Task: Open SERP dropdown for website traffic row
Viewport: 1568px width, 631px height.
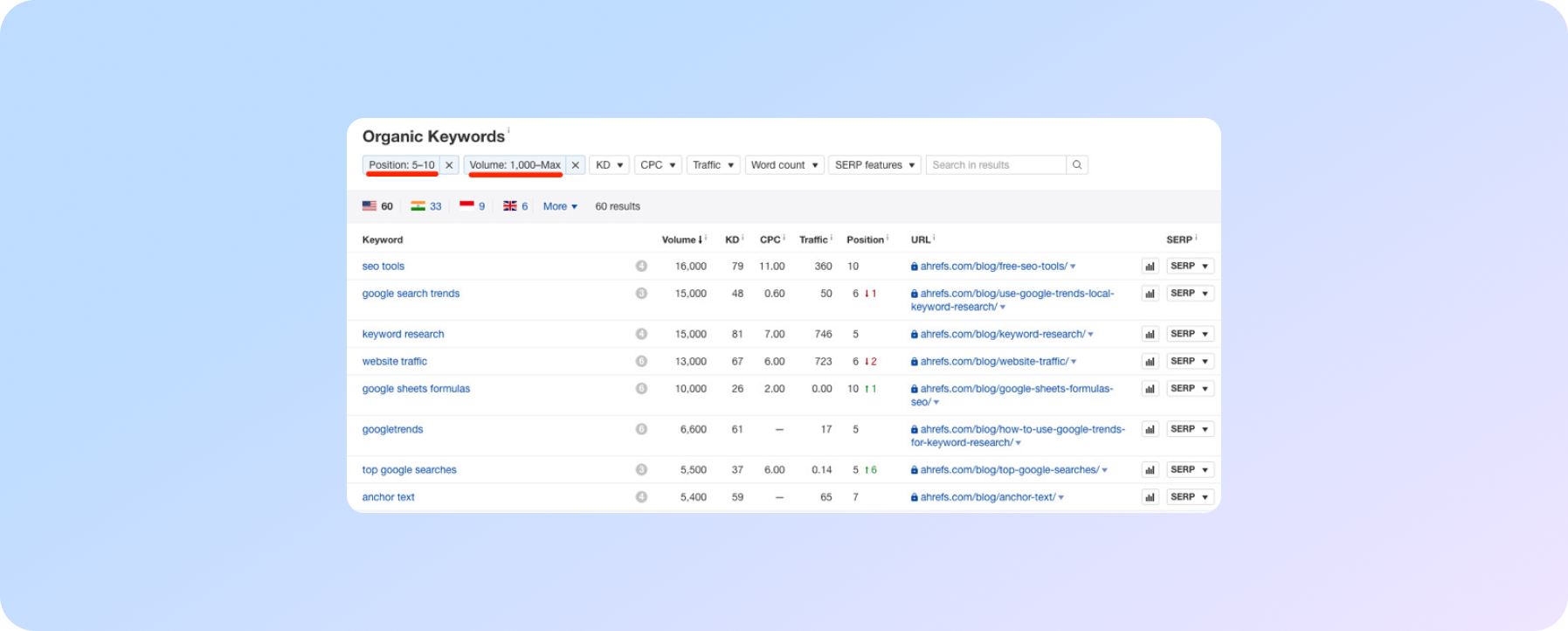Action: click(x=1190, y=361)
